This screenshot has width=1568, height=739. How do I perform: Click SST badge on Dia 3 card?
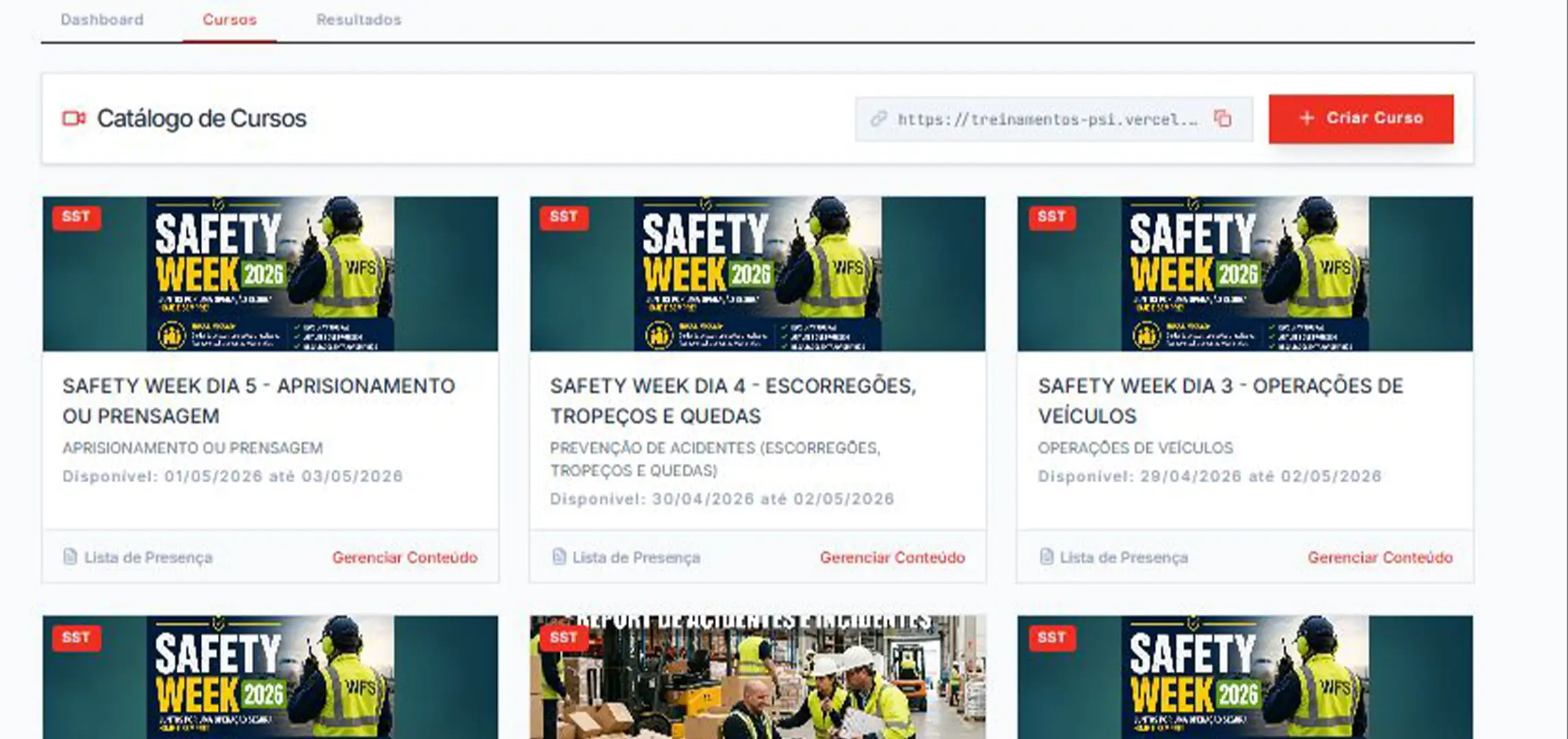[x=1052, y=217]
